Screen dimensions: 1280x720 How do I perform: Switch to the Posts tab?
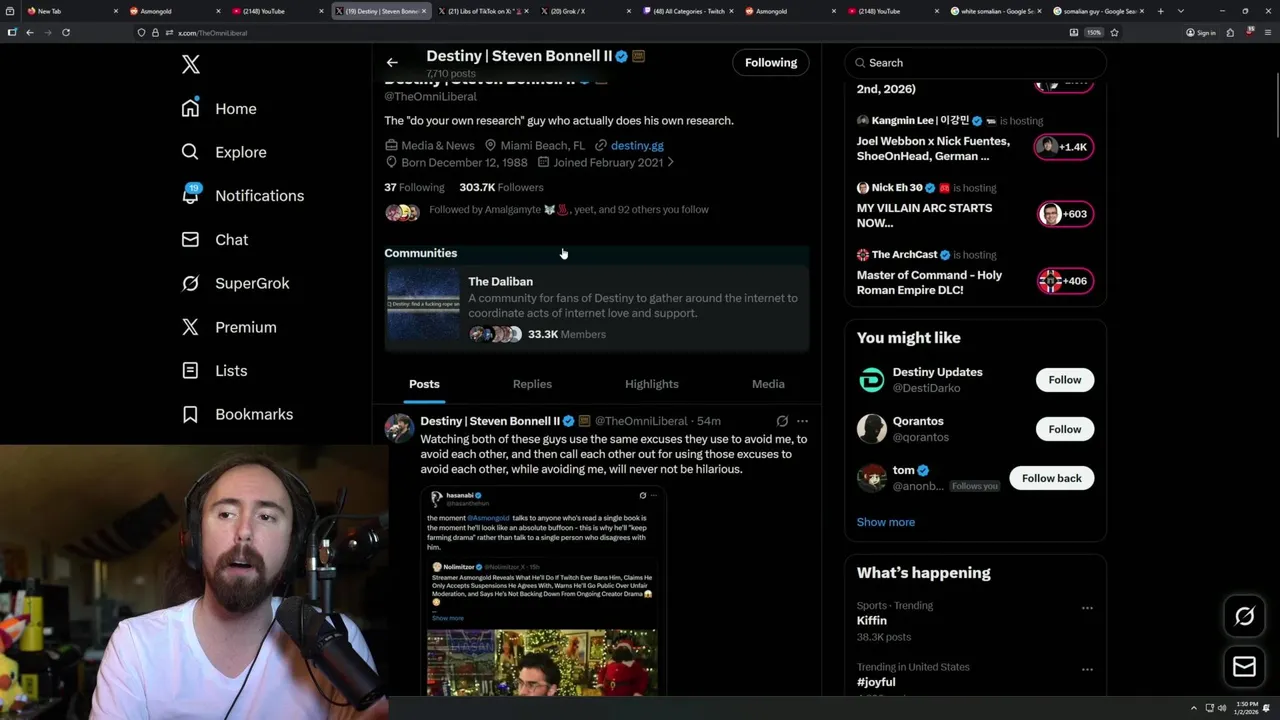click(424, 384)
